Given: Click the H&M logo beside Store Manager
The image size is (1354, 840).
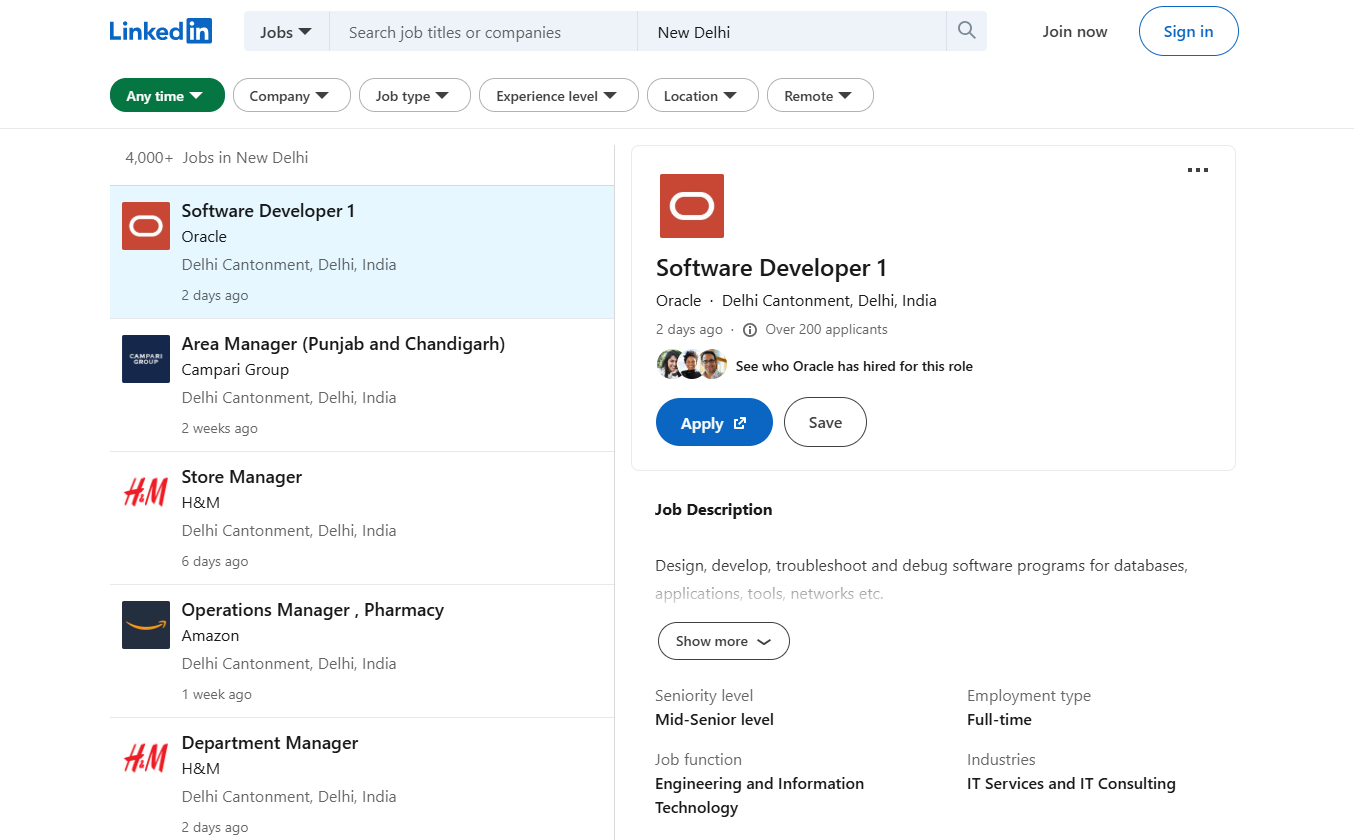Looking at the screenshot, I should coord(146,492).
